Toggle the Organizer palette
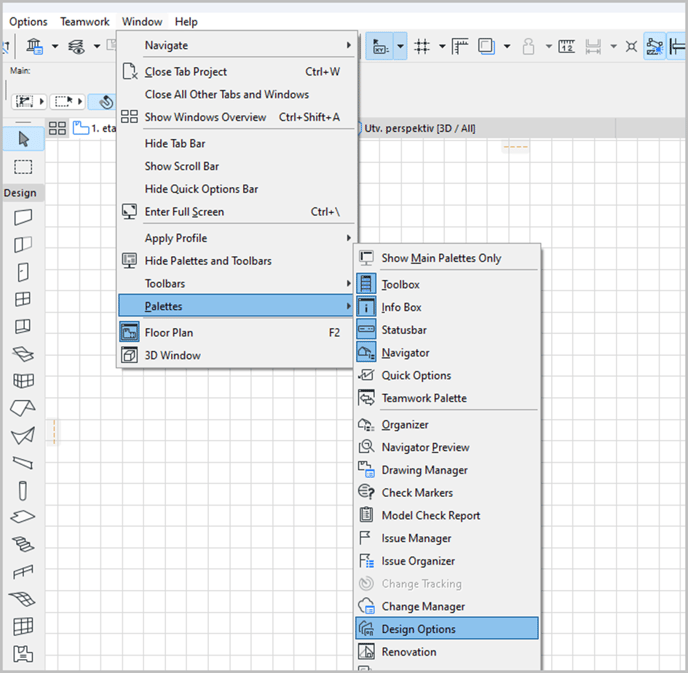The width and height of the screenshot is (688, 673). [x=447, y=425]
